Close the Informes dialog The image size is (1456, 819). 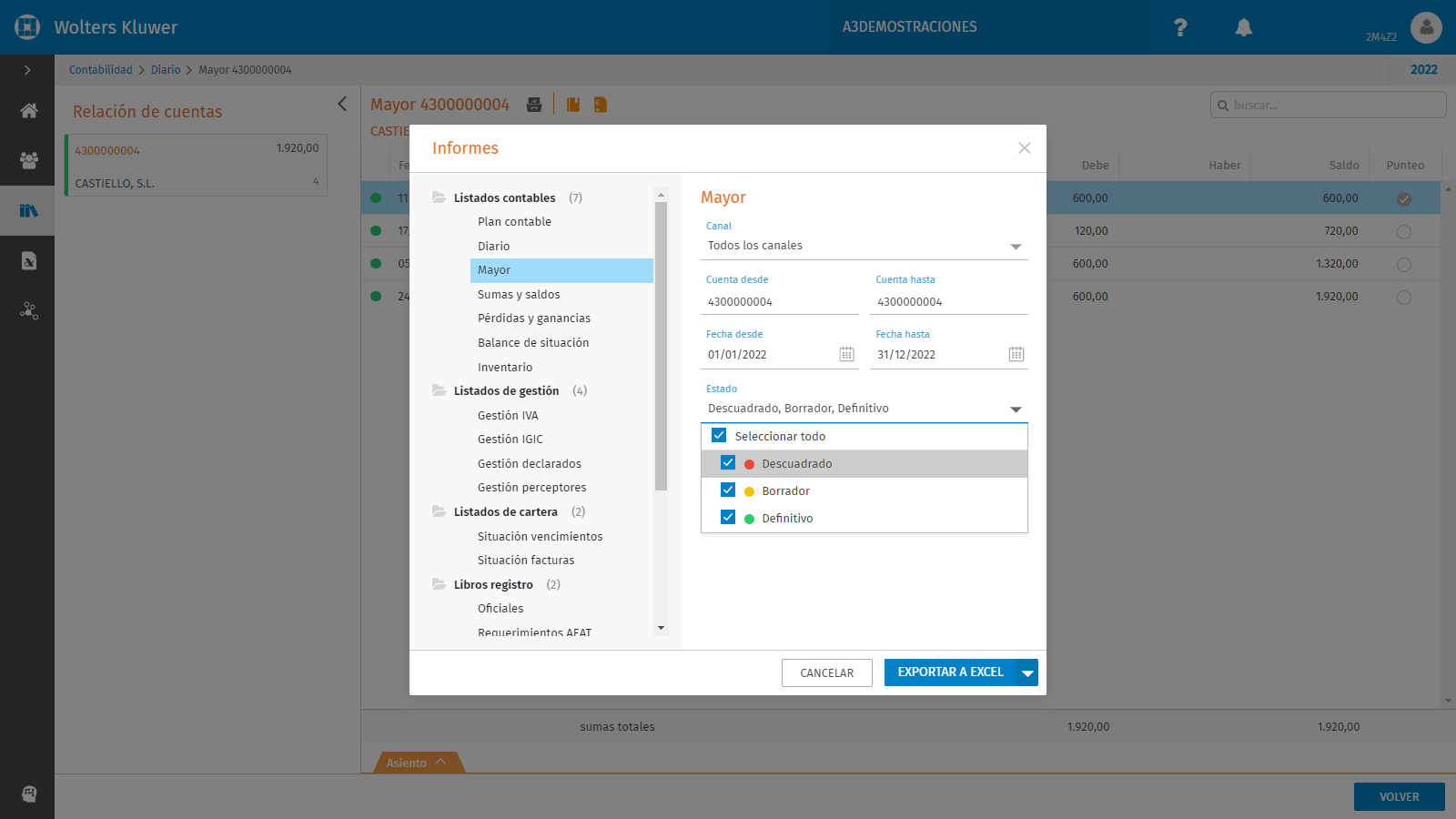pos(1025,148)
